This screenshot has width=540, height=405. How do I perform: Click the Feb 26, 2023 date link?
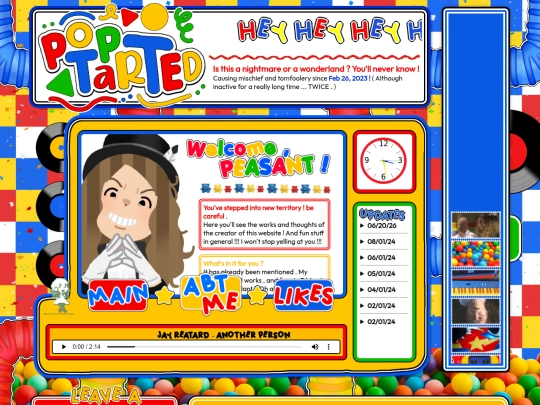[x=348, y=78]
